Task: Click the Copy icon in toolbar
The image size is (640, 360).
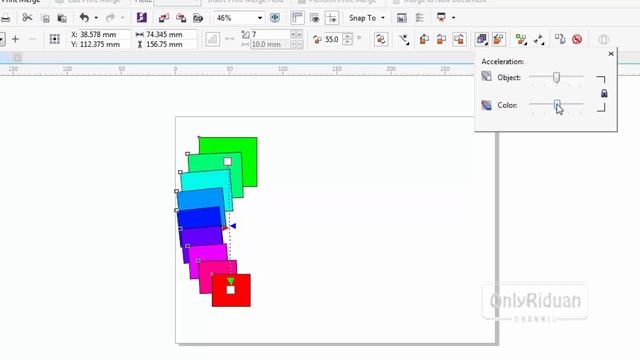Action: click(45, 18)
